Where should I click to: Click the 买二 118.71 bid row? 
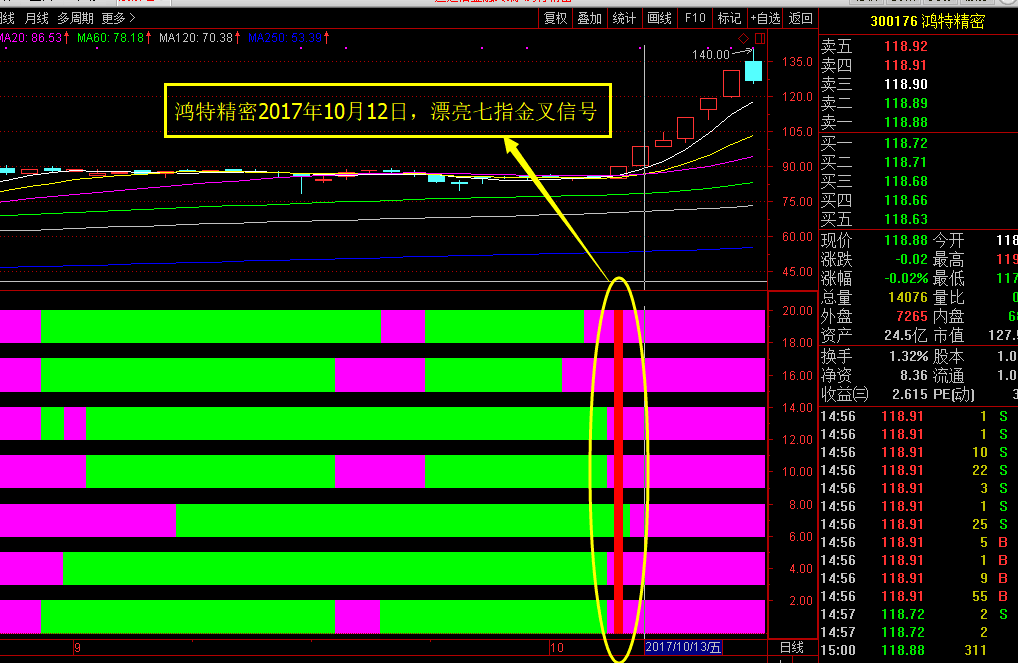874,162
